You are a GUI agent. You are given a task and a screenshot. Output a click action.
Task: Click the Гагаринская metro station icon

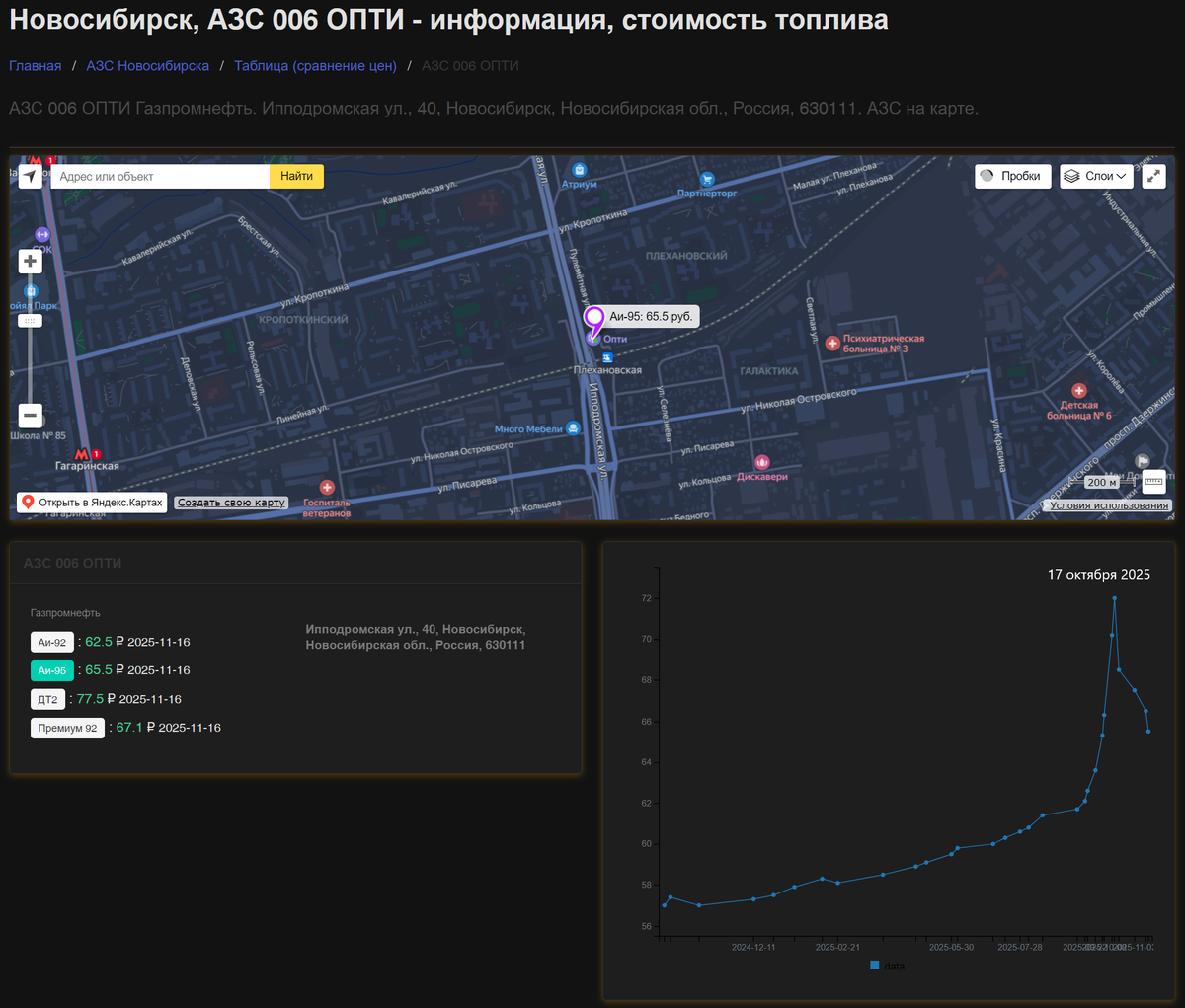82,454
